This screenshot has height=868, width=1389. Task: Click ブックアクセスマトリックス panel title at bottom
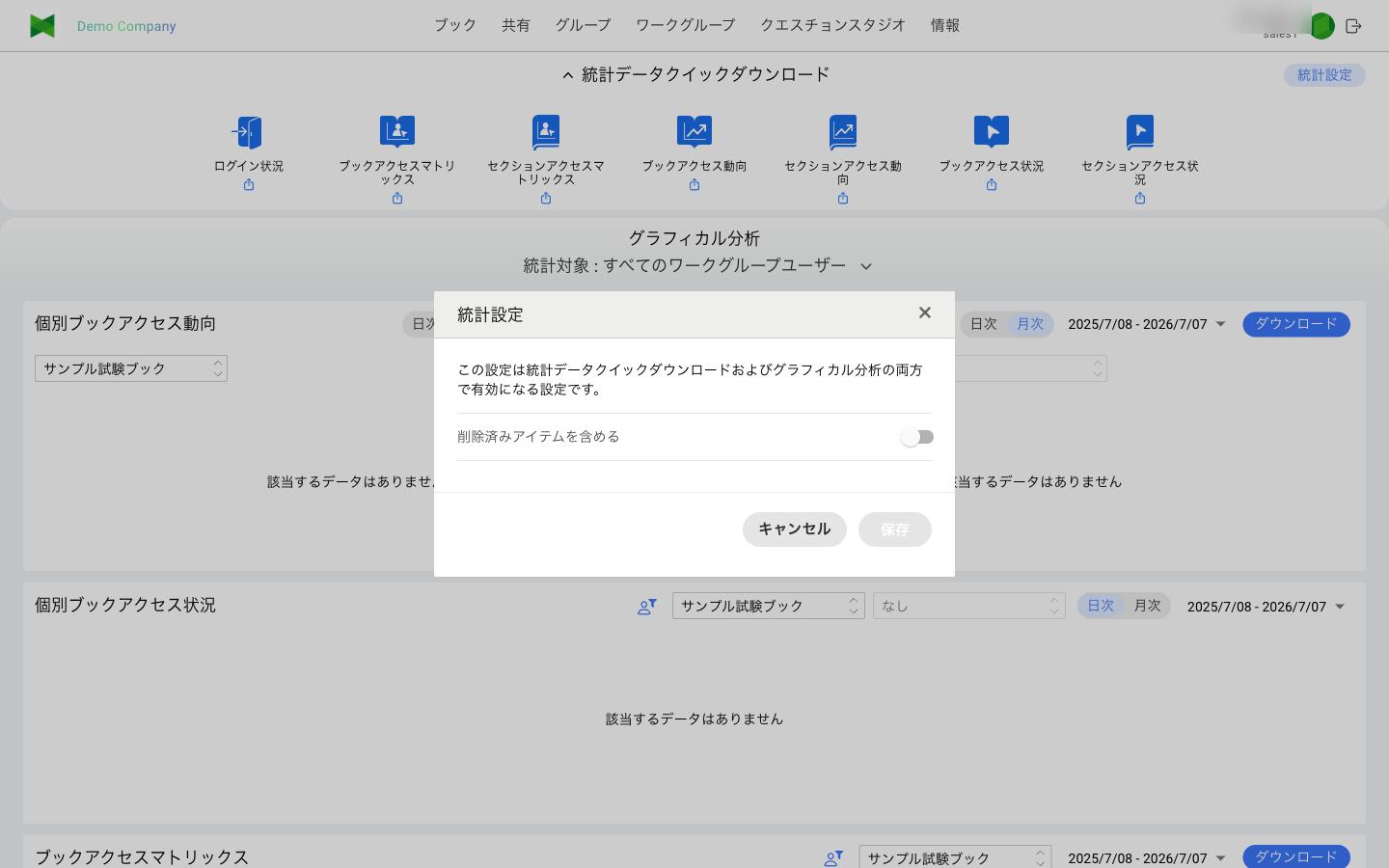pos(142,857)
